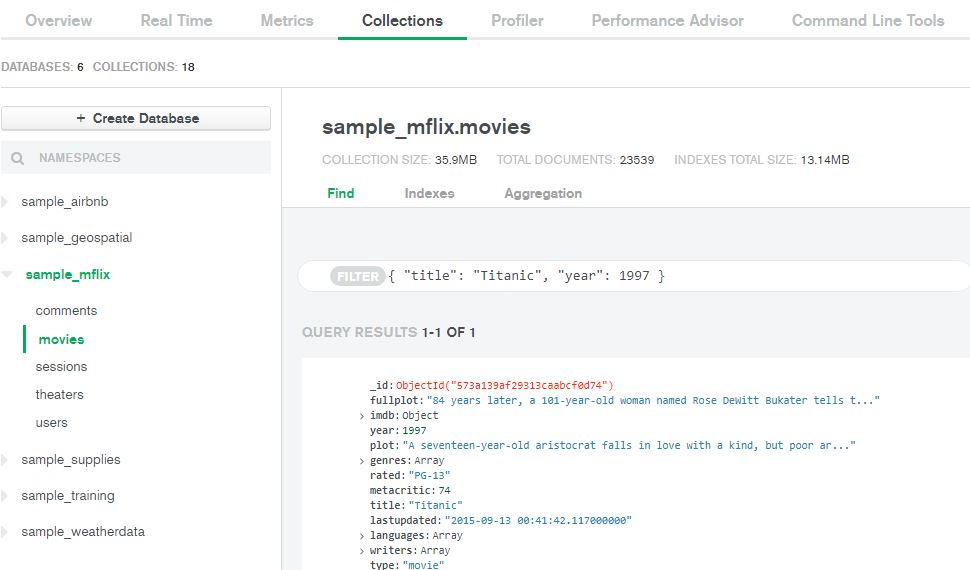
Task: Open the comments collection
Action: [x=66, y=311]
